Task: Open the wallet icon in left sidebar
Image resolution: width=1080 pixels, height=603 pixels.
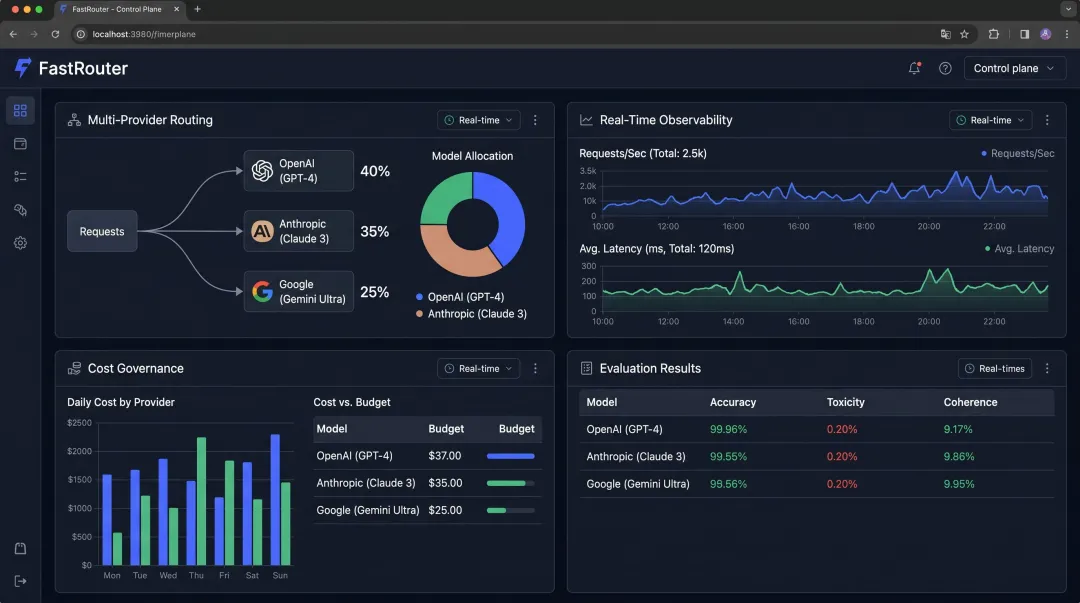Action: 20,143
